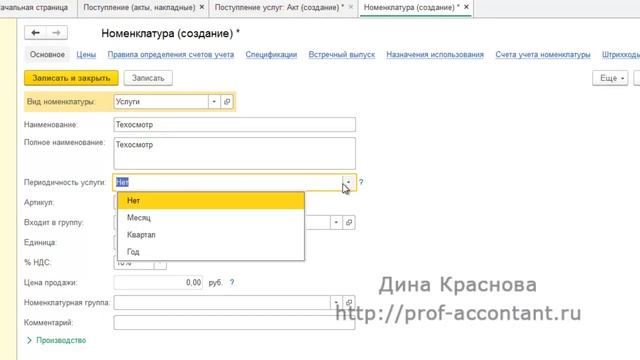Click the Номенклатурная группа input field
Screen dimensions: 640x360
click(222, 302)
